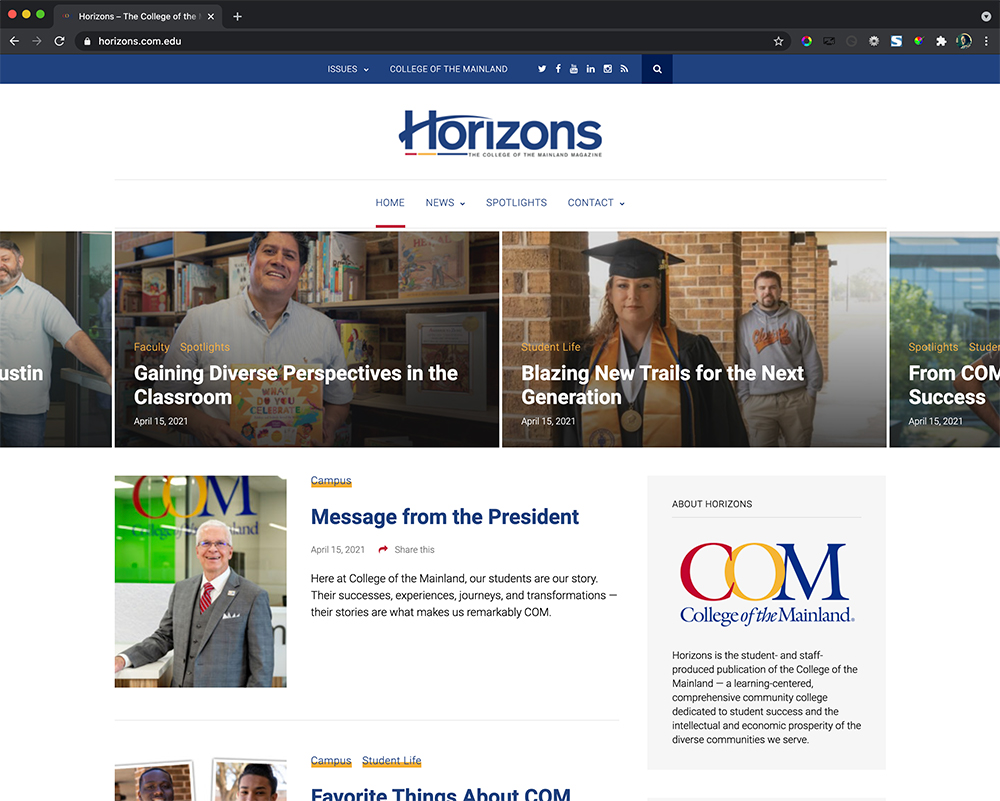Viewport: 1000px width, 801px height.
Task: Open the browser three-dot menu
Action: pyautogui.click(x=986, y=41)
